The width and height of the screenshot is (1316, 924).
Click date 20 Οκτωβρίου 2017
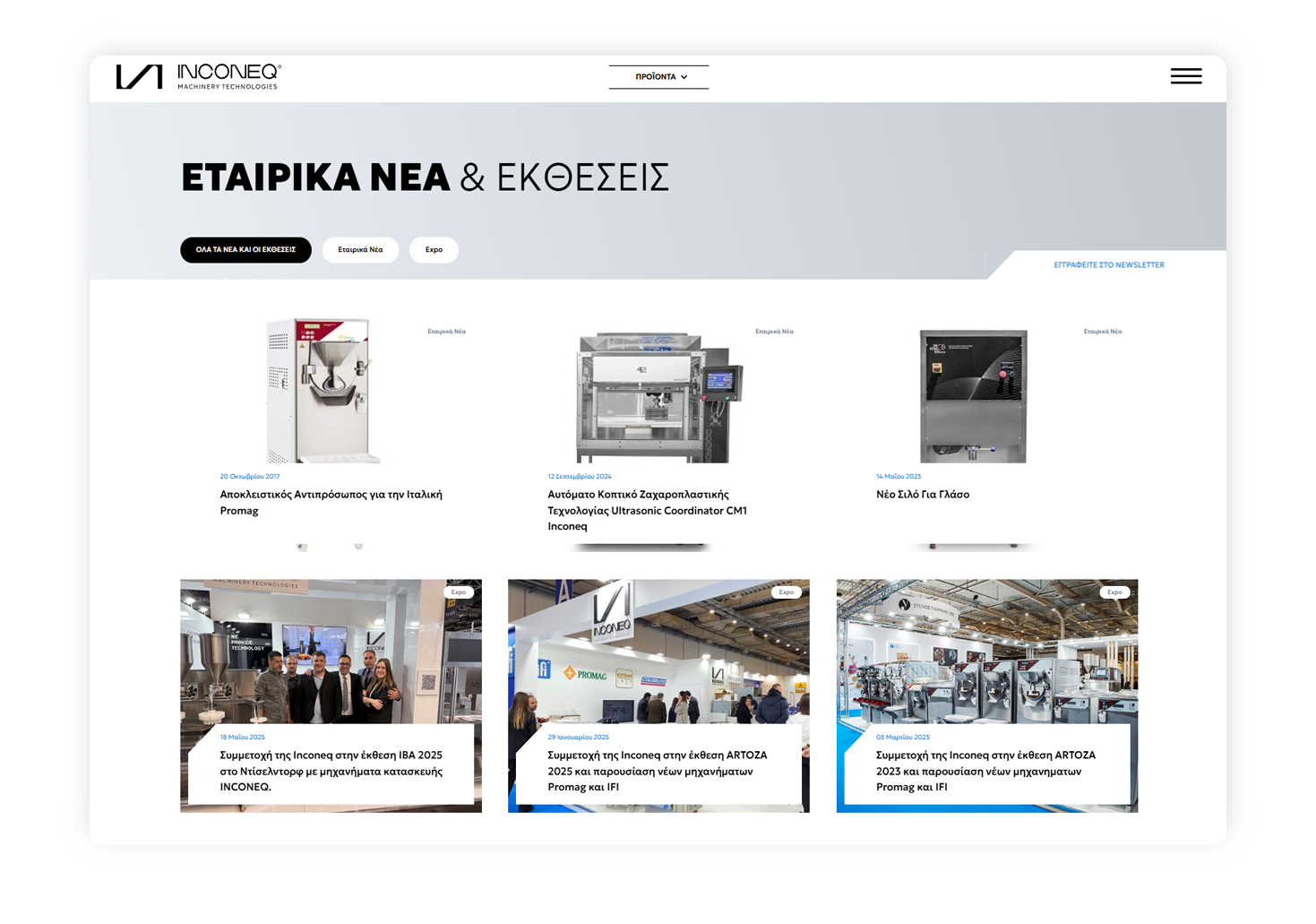click(250, 477)
